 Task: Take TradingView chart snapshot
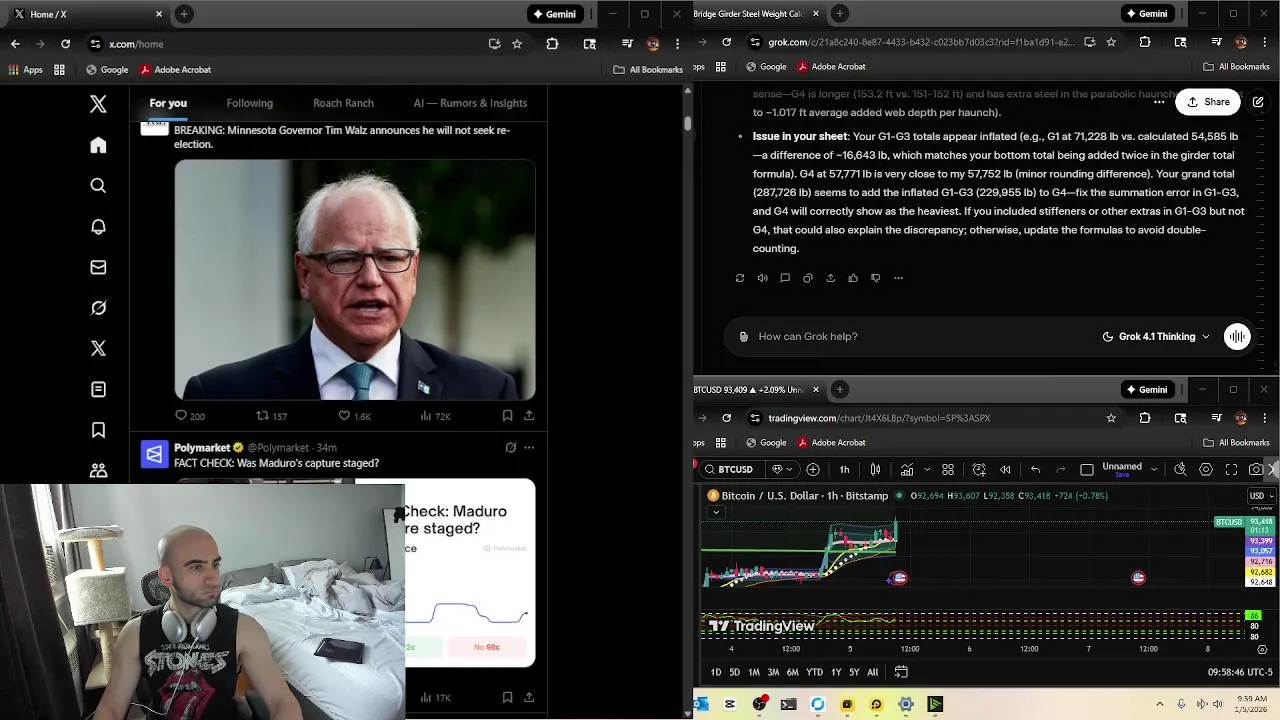(1256, 470)
